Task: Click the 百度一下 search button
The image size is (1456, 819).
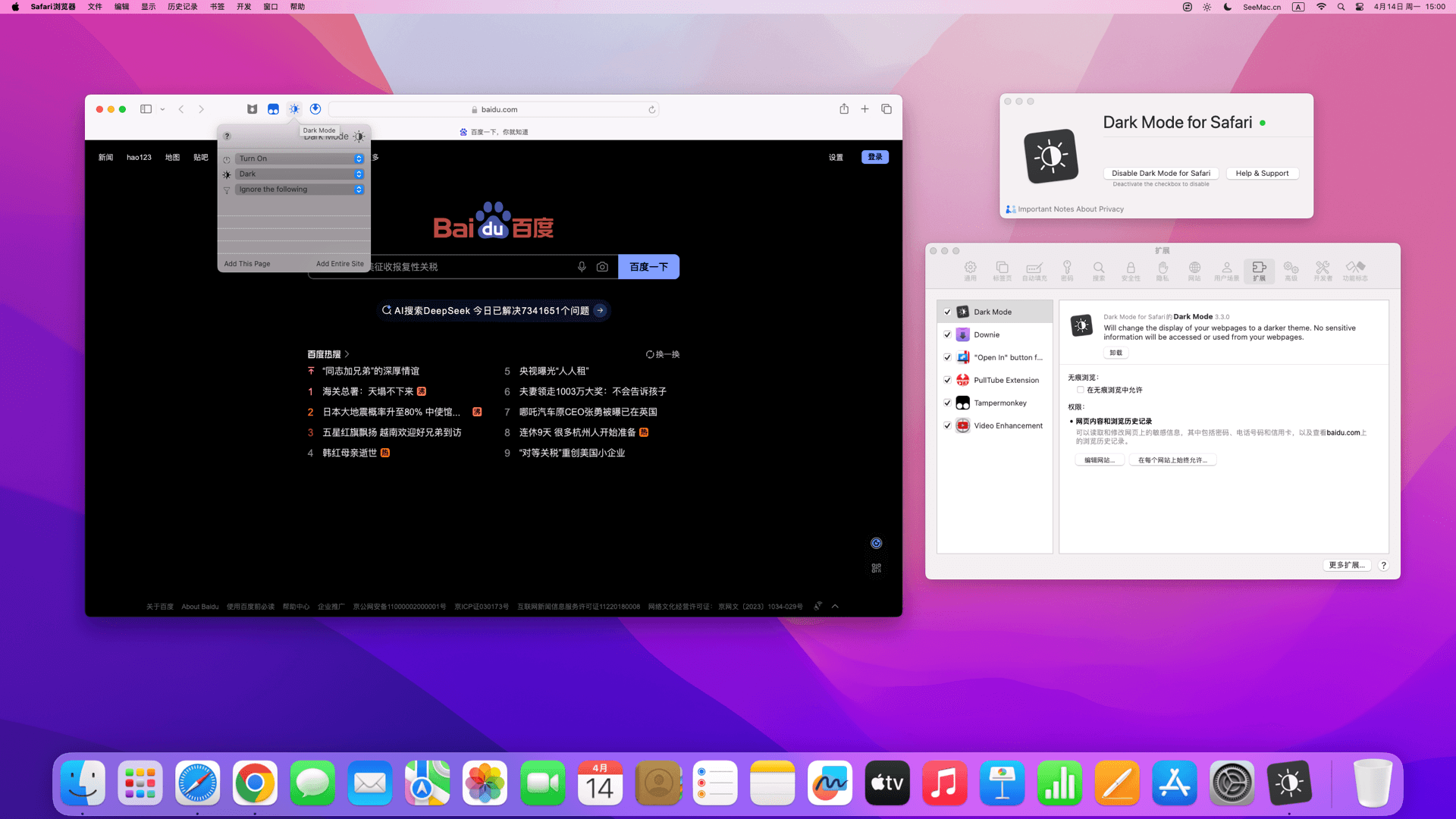Action: click(x=648, y=267)
